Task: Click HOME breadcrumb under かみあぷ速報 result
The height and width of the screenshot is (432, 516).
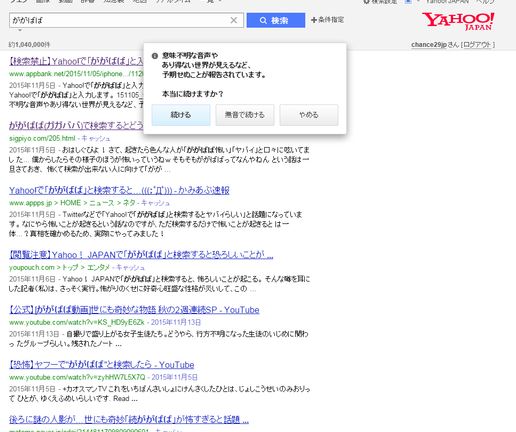Action: (x=70, y=203)
